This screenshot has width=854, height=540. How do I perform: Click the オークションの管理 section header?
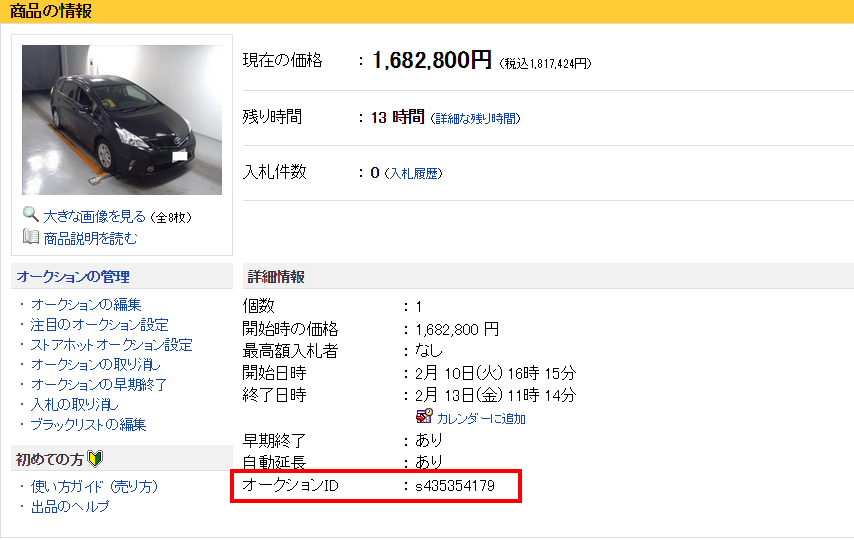73,277
